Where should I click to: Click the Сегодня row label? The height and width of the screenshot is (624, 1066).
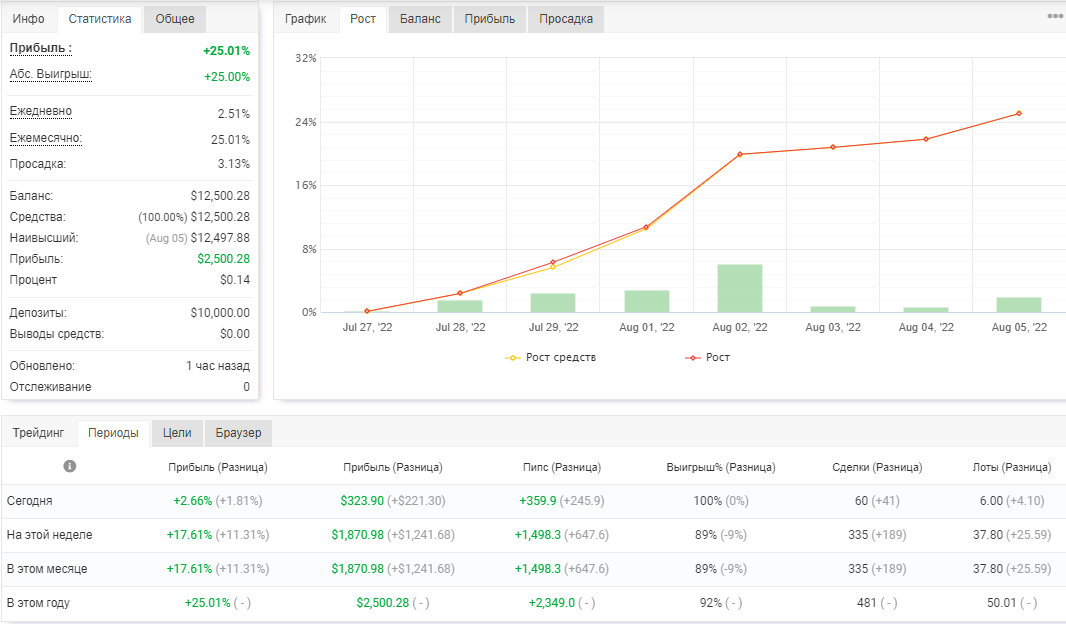click(29, 501)
